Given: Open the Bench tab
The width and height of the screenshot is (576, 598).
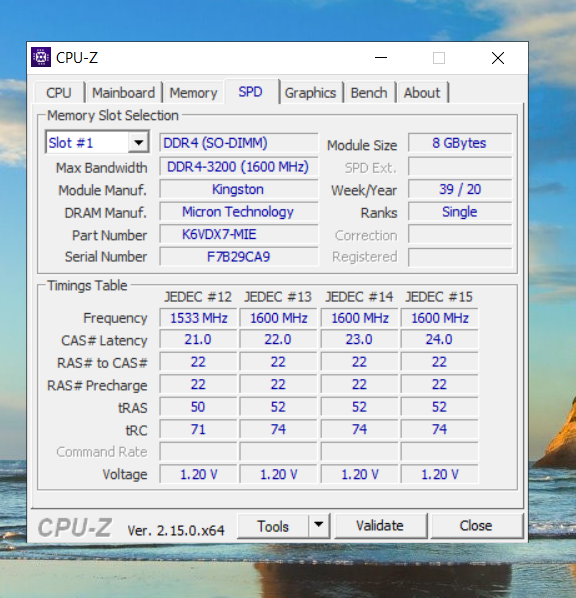Looking at the screenshot, I should (x=369, y=93).
